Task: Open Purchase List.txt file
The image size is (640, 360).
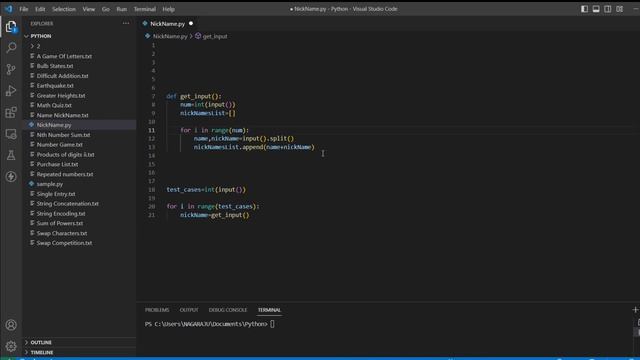Action: pos(57,164)
